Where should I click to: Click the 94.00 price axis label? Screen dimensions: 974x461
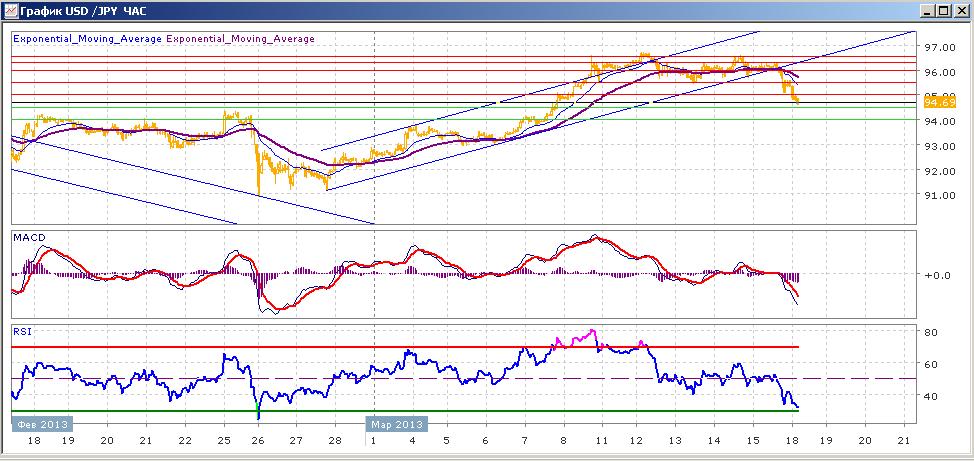(939, 121)
